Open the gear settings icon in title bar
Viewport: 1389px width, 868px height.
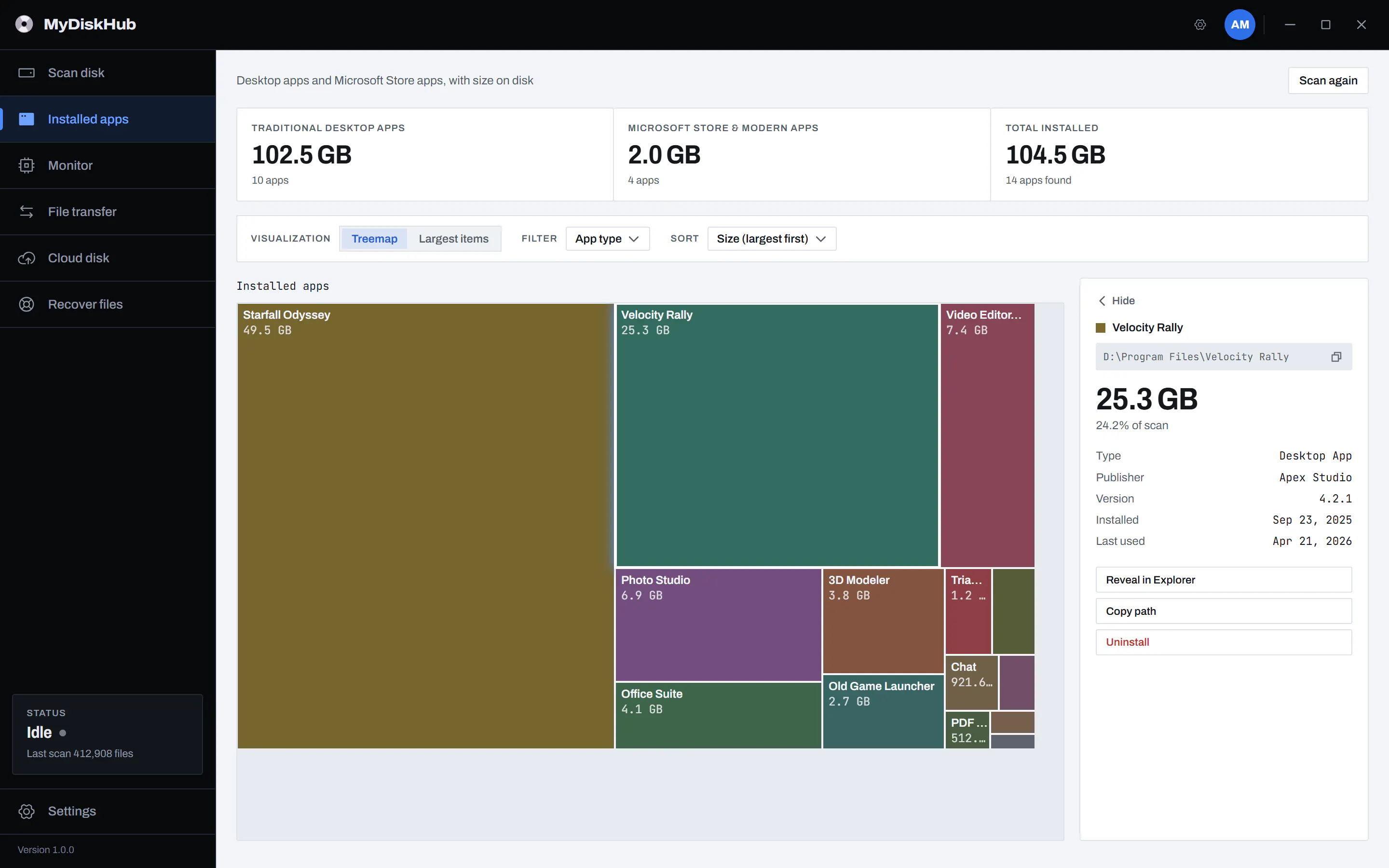point(1199,25)
